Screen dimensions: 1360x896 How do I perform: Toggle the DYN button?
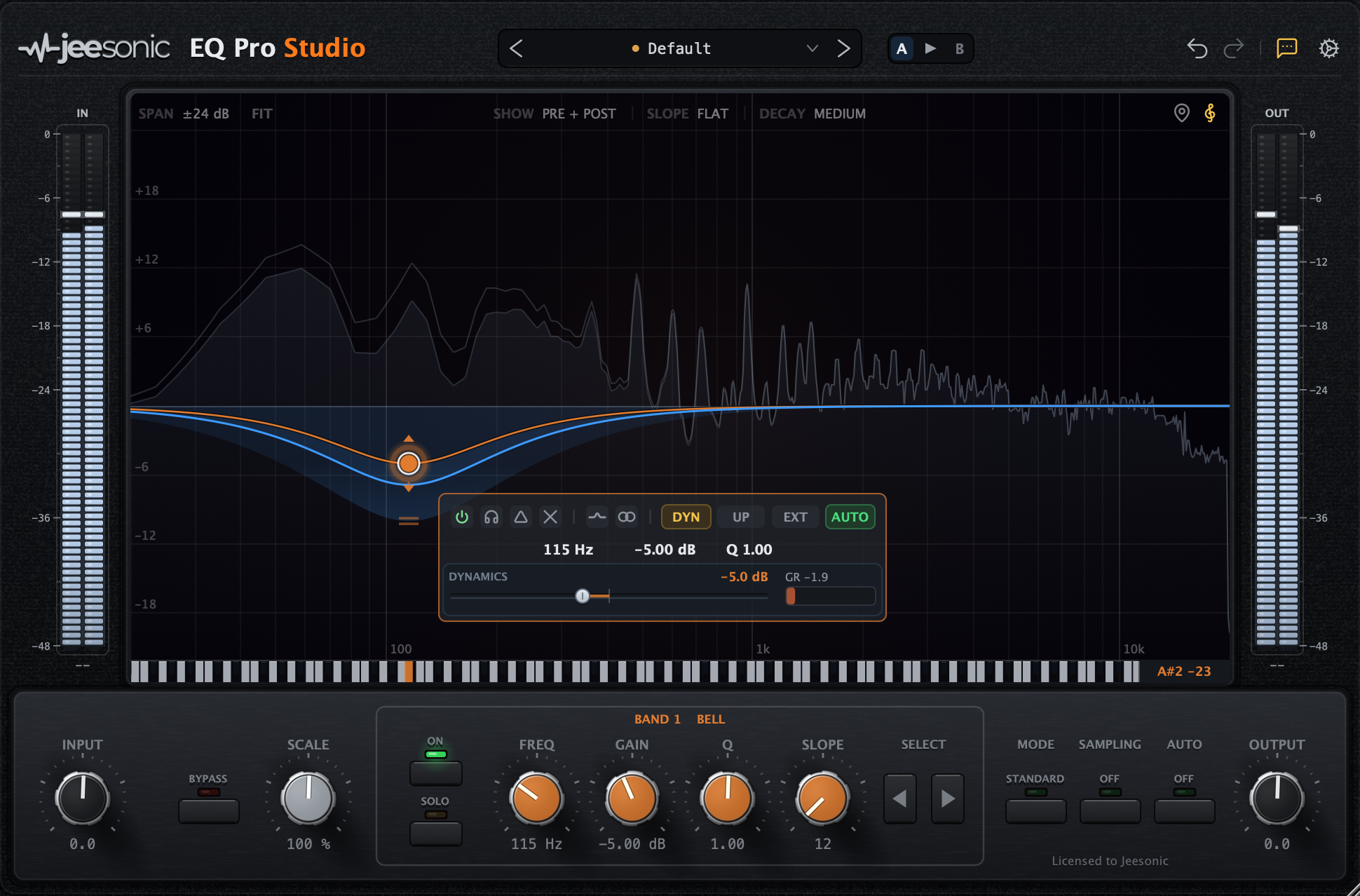[686, 517]
